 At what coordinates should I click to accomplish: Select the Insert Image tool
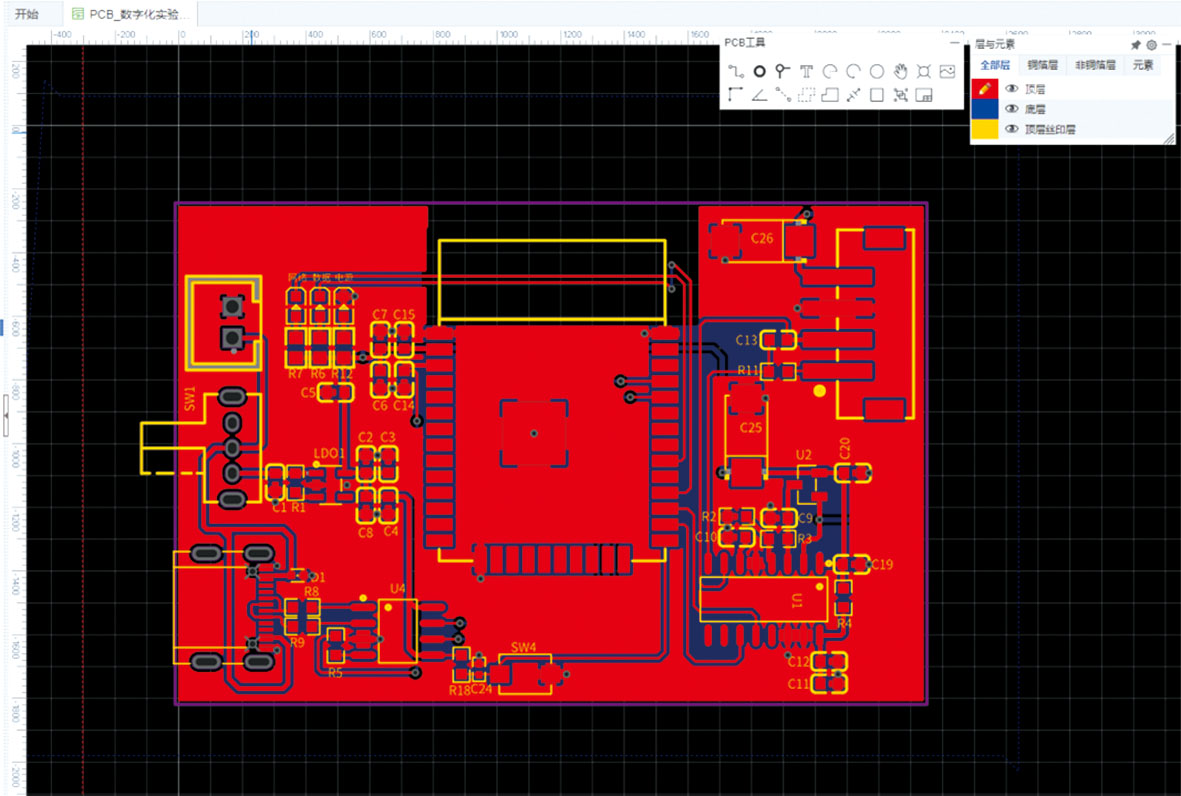pyautogui.click(x=948, y=71)
